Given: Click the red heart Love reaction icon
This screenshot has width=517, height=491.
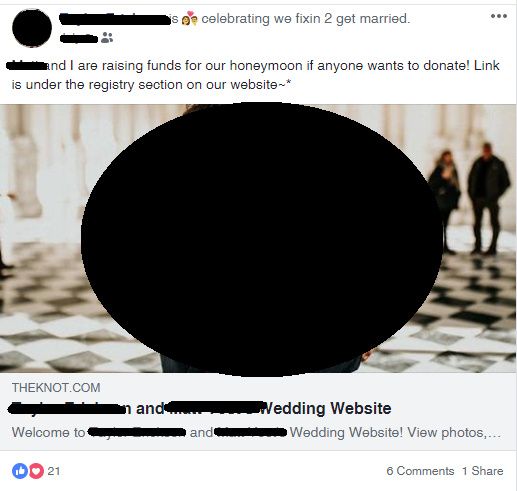Looking at the screenshot, I should 36,471.
